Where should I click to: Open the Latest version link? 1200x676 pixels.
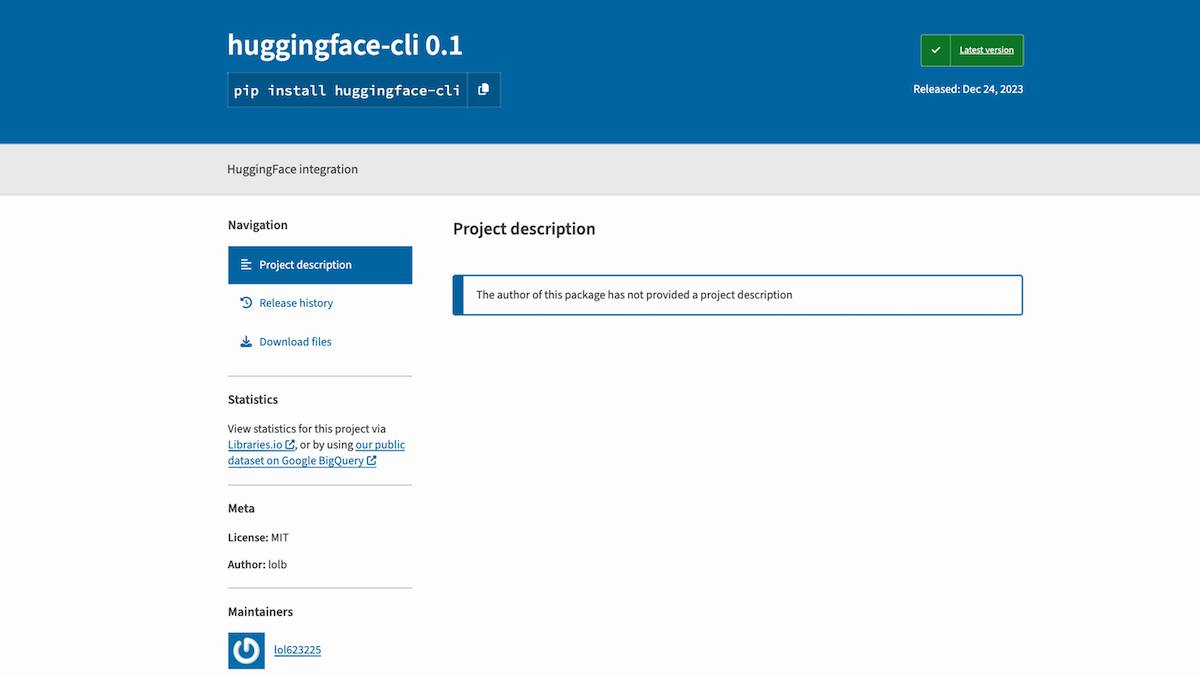click(x=986, y=50)
